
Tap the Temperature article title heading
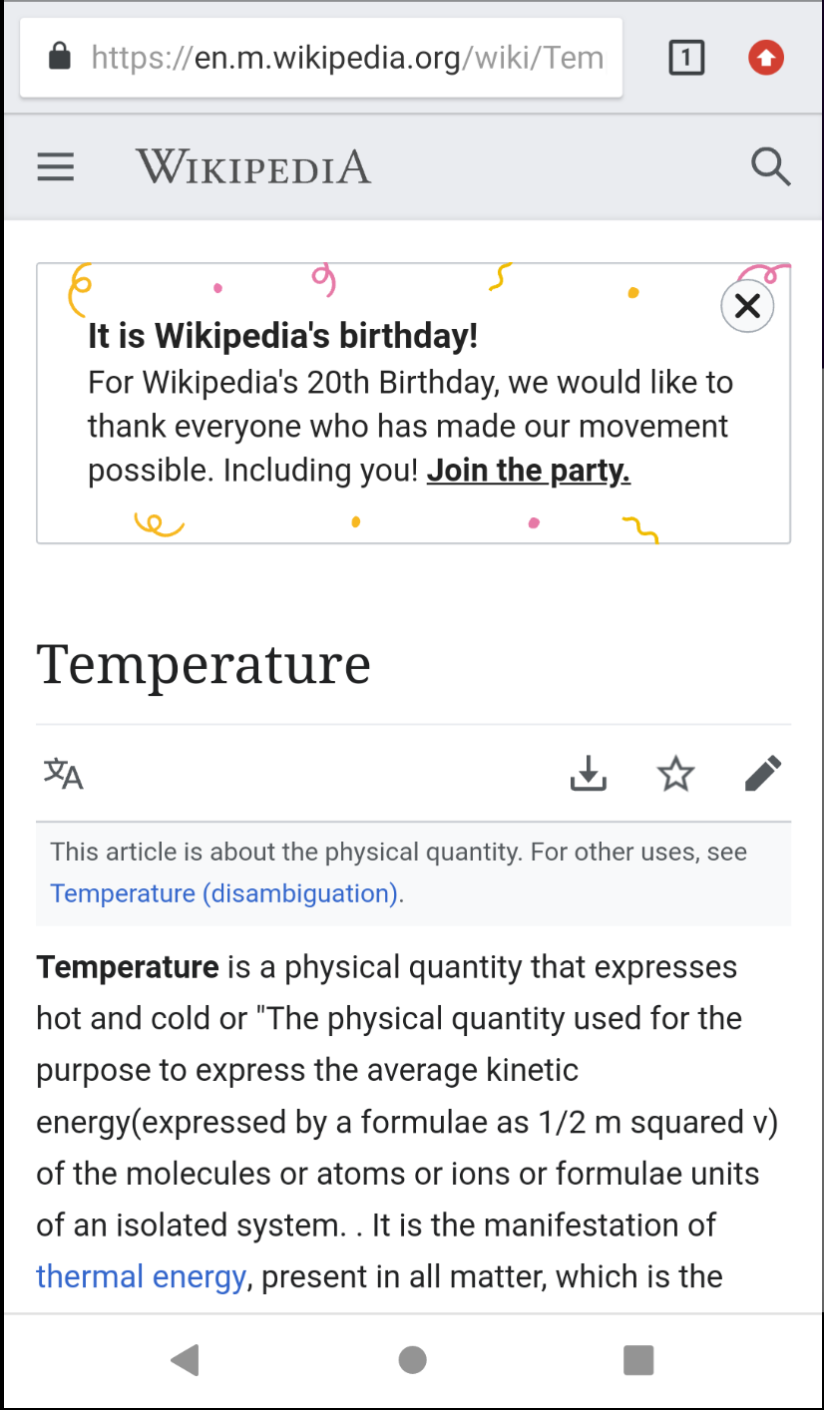(204, 663)
